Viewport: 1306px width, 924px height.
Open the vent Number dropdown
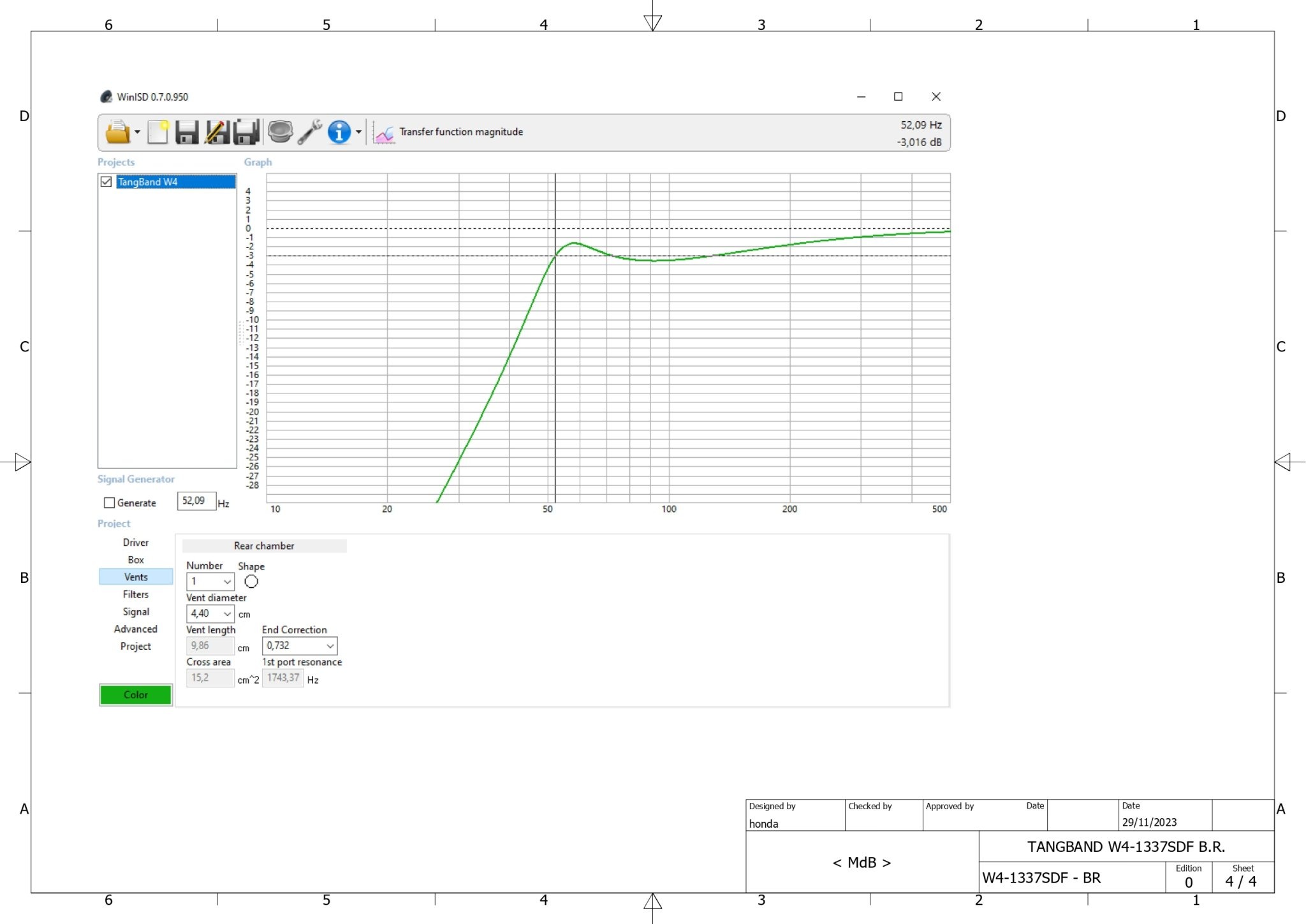coord(210,582)
